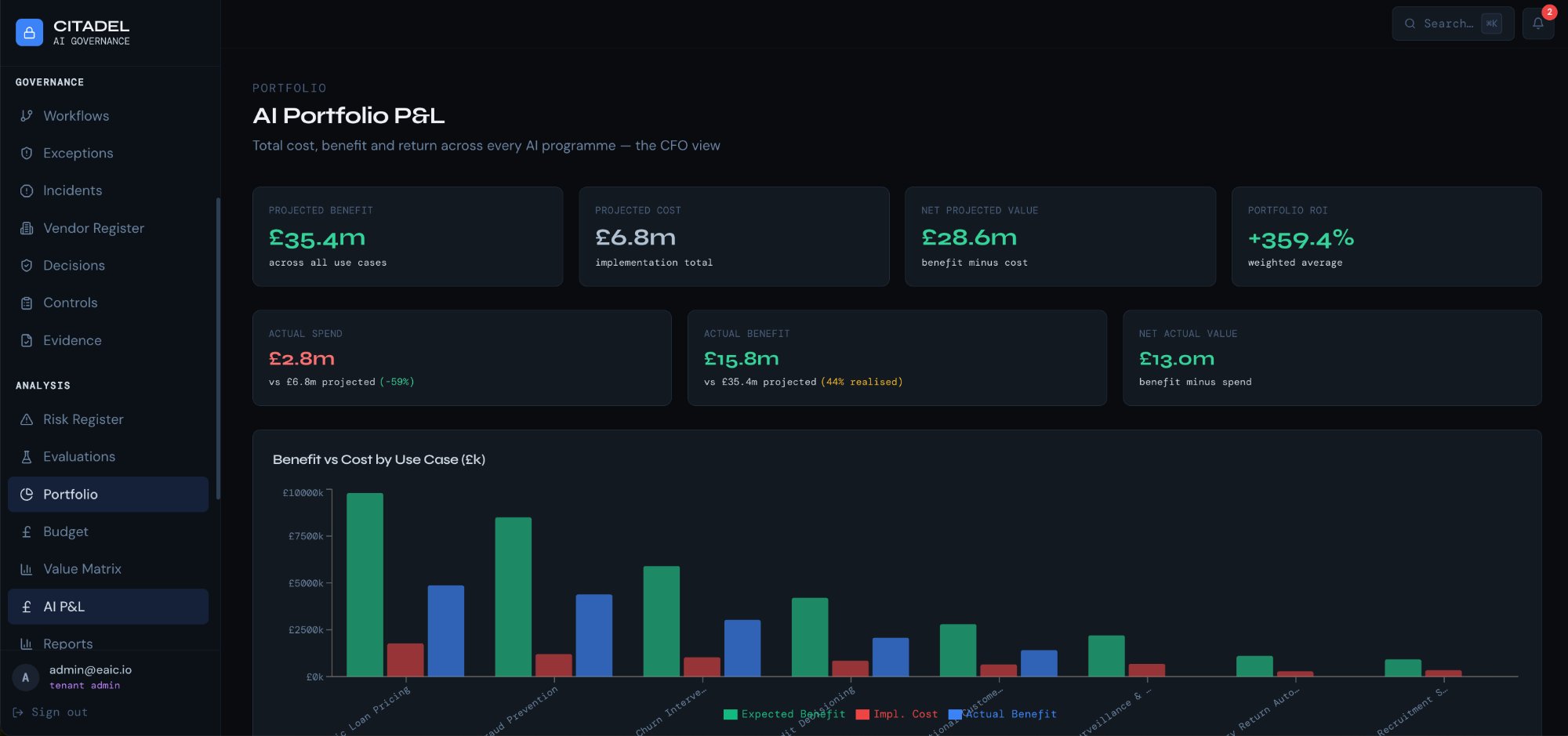Open the Reports menu item
The height and width of the screenshot is (736, 1568).
pos(107,644)
